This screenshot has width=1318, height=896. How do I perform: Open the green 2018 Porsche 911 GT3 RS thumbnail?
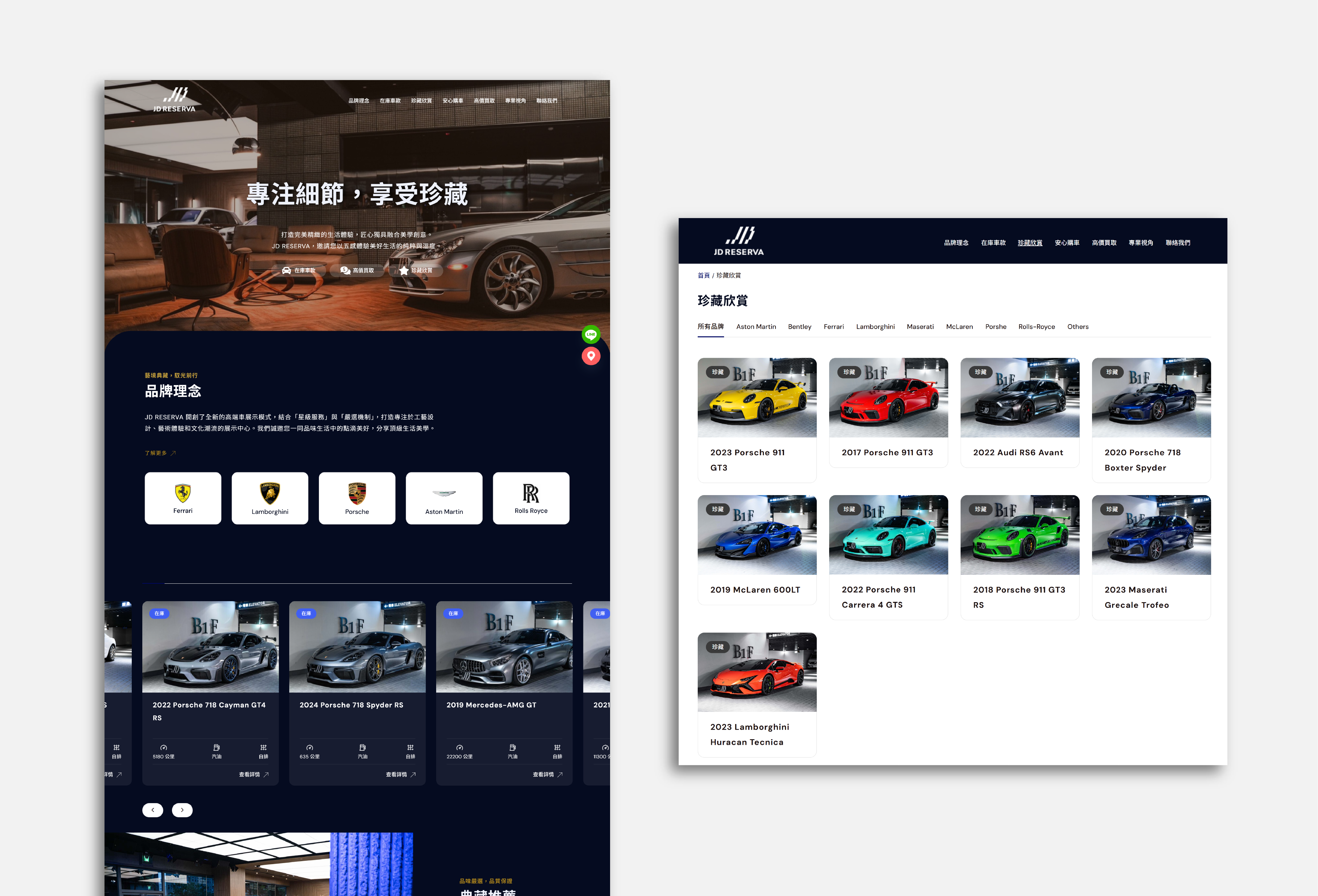(x=1020, y=535)
